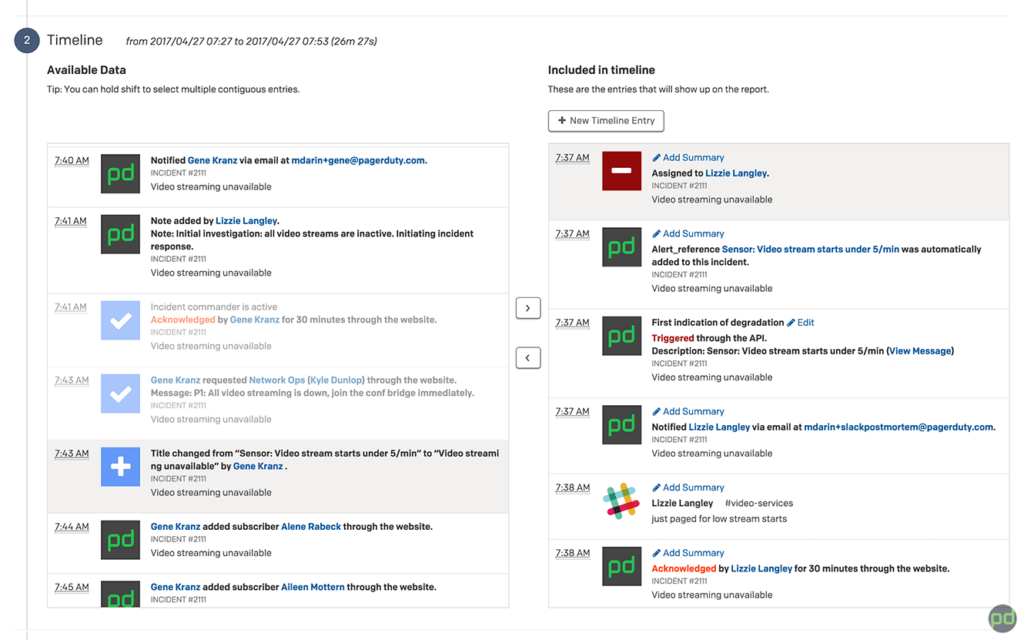Select the PagerDuty icon on Lizzie Langley's note entry
This screenshot has width=1024, height=640.
pyautogui.click(x=120, y=234)
